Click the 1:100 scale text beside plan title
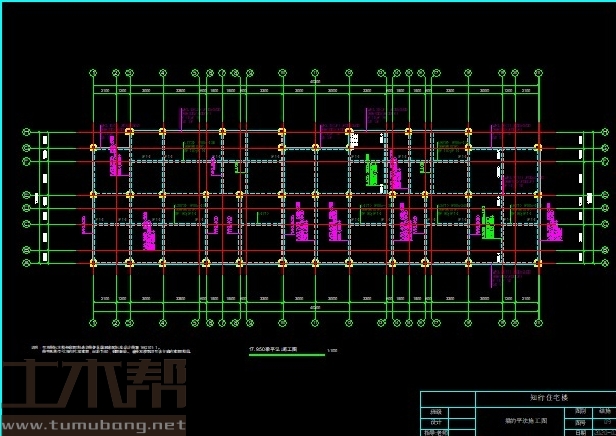This screenshot has width=616, height=436. click(332, 350)
